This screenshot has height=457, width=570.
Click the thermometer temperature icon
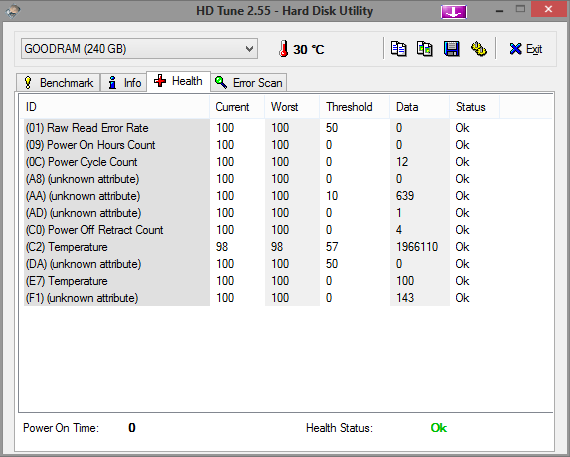click(x=284, y=49)
